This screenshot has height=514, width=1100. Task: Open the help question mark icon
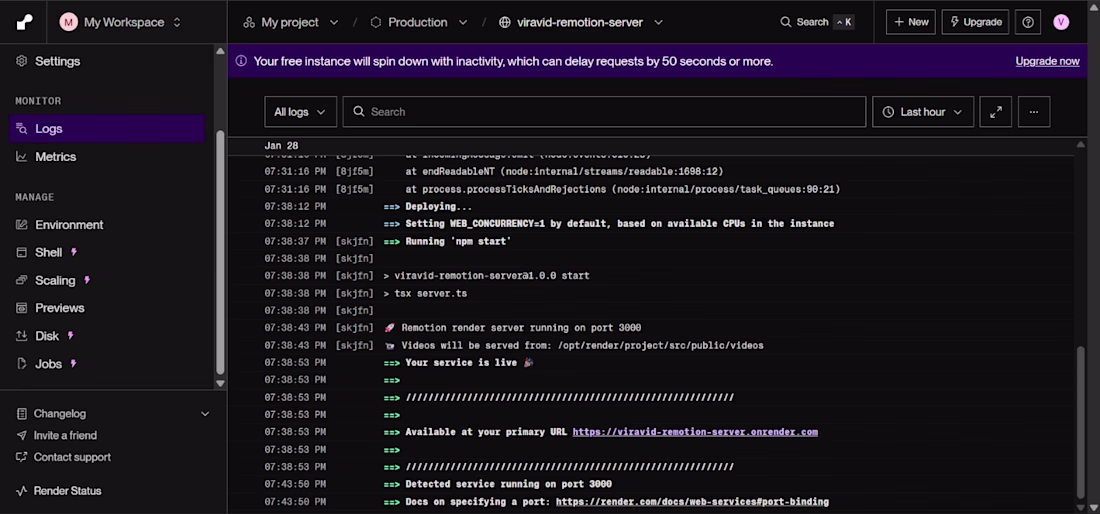point(1028,22)
